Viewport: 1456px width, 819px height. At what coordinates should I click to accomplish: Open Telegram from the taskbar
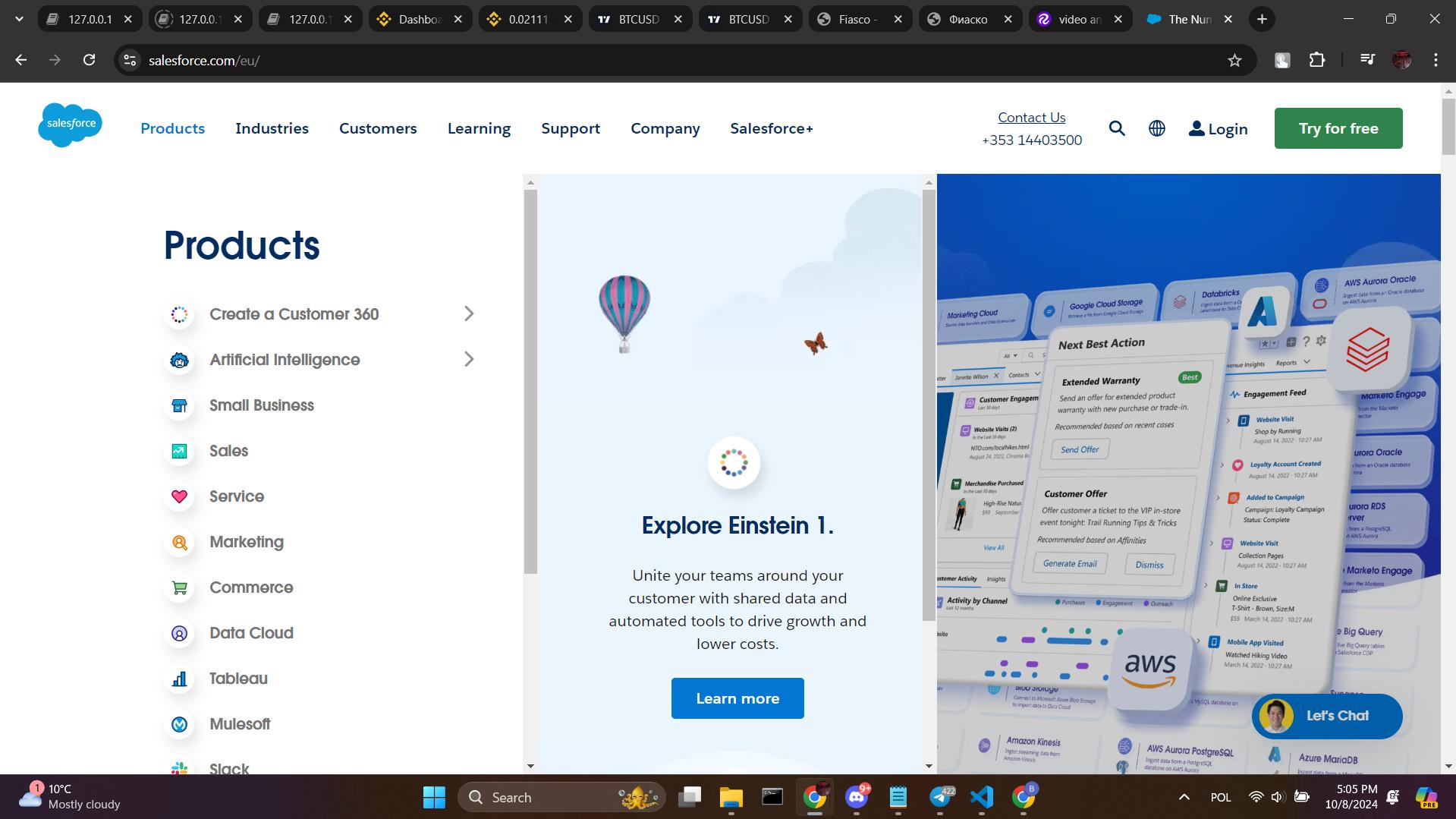940,797
